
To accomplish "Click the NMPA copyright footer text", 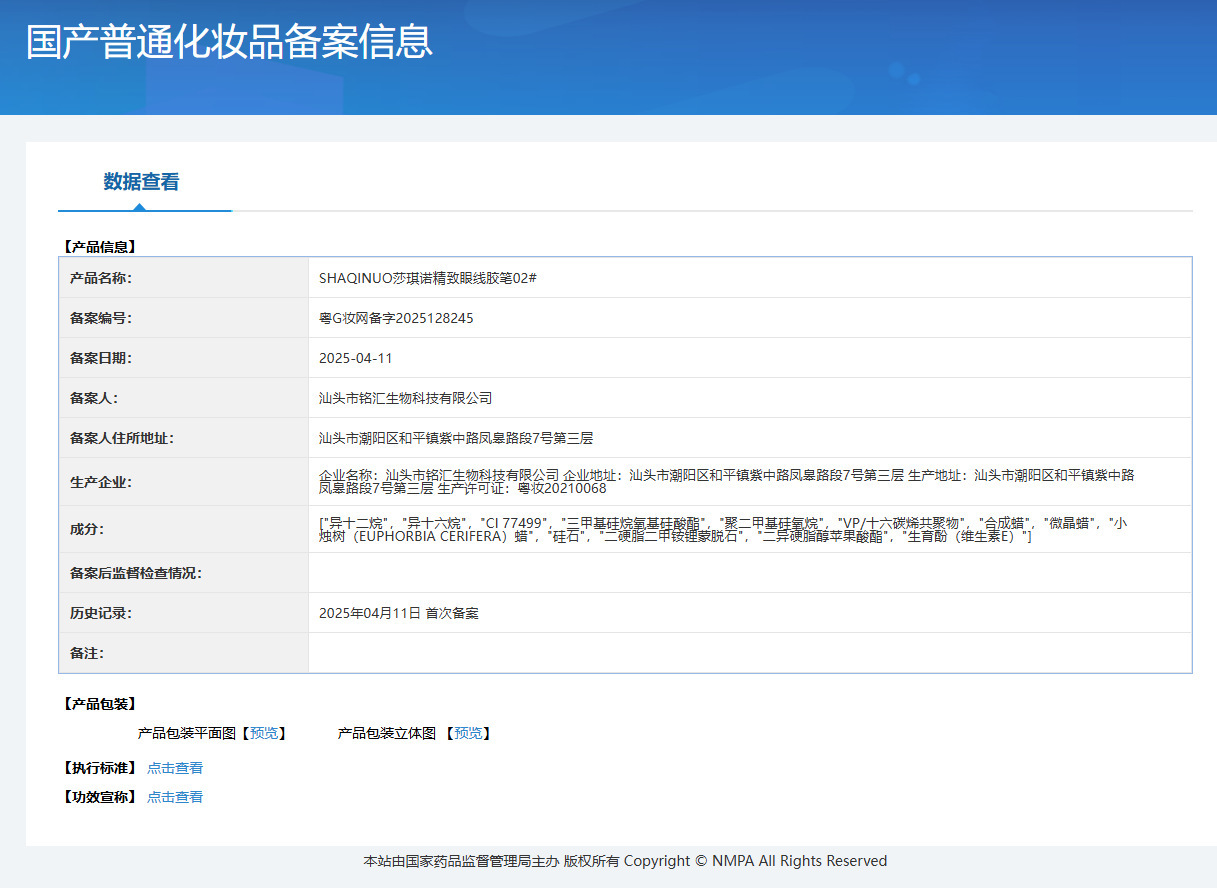I will [x=625, y=861].
